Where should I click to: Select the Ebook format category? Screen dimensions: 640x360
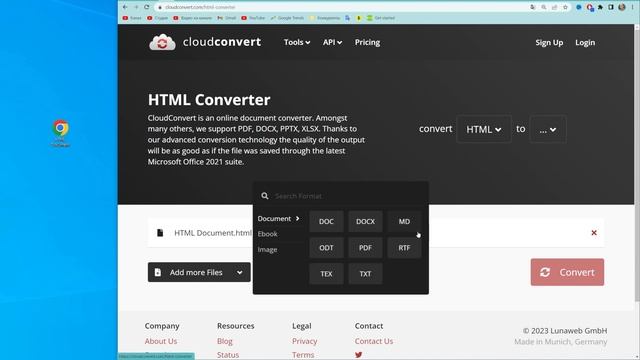267,234
